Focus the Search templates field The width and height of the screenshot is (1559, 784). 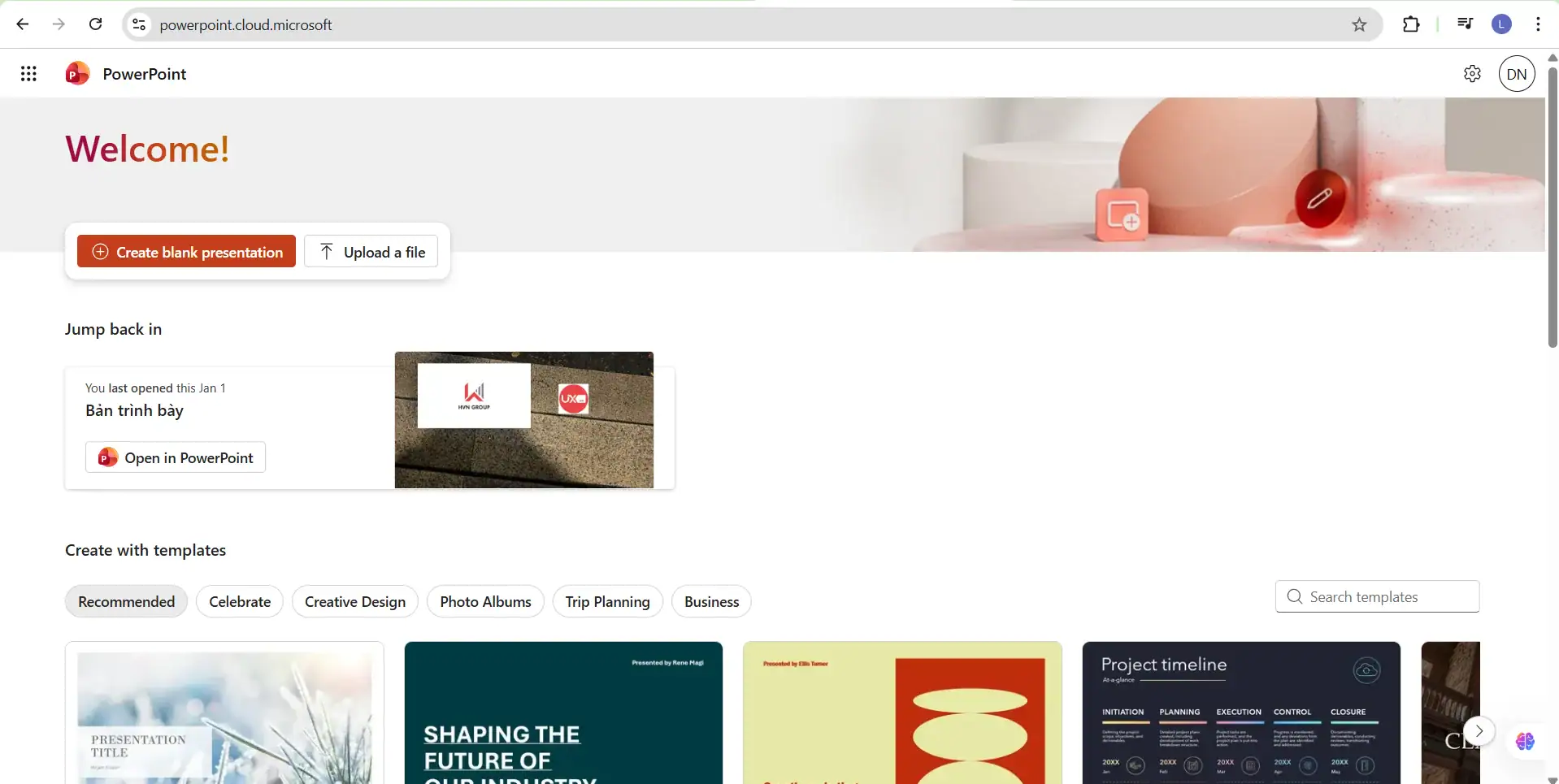point(1378,596)
